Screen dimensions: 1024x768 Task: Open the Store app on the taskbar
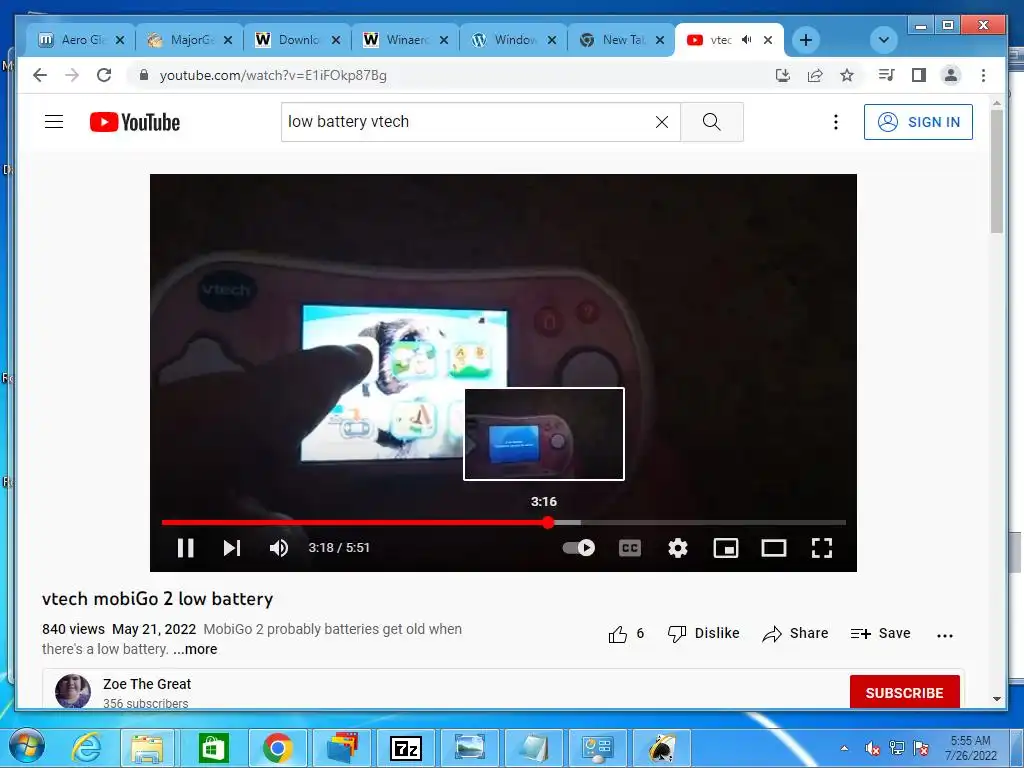[x=214, y=748]
